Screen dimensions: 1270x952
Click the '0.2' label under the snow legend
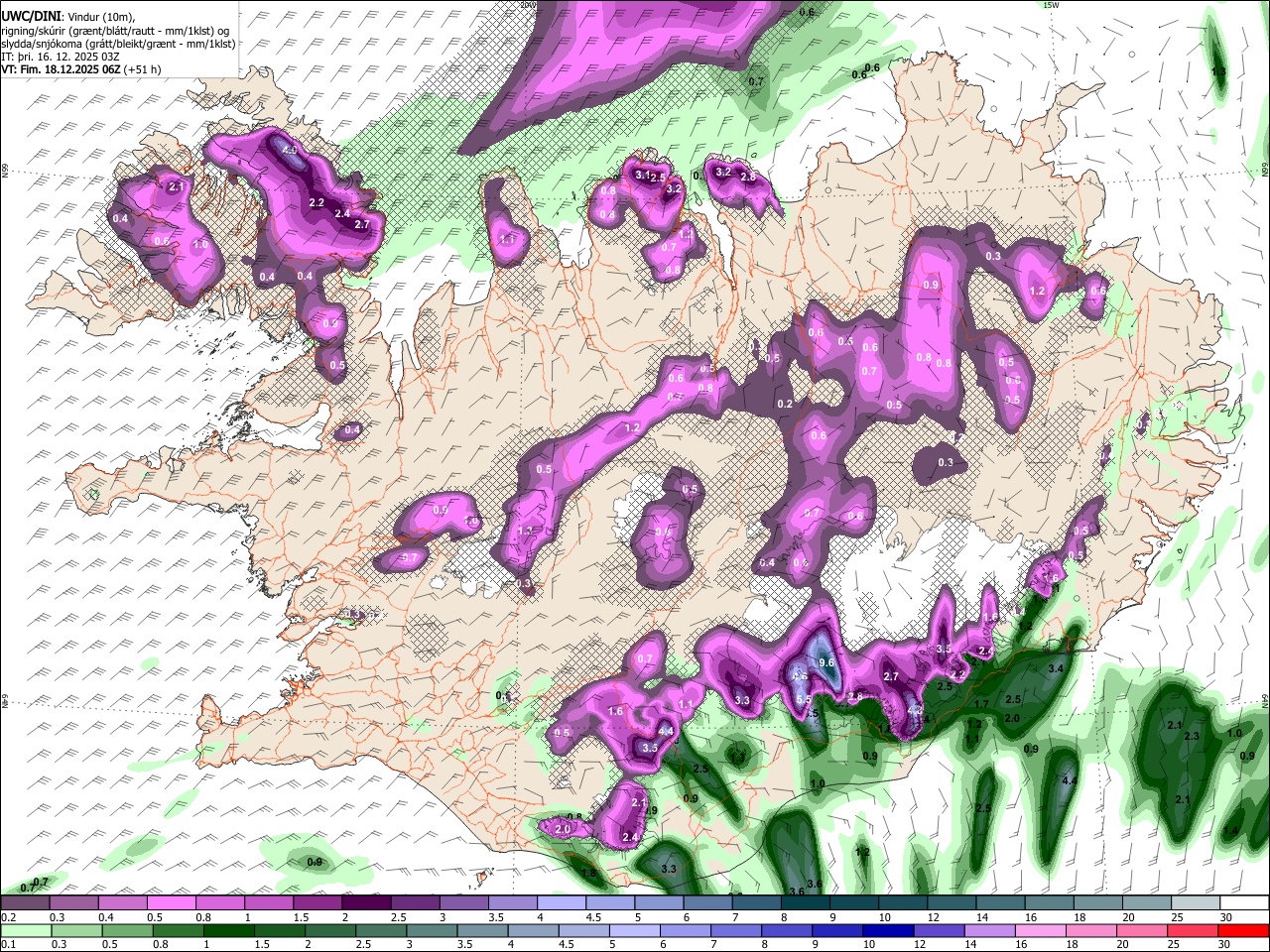[9, 917]
